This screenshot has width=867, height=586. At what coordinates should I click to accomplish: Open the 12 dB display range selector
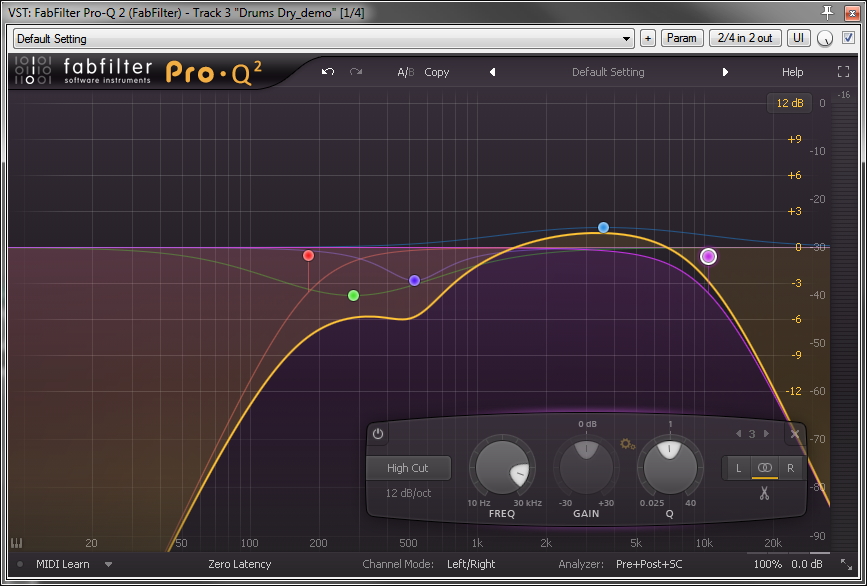pos(790,103)
